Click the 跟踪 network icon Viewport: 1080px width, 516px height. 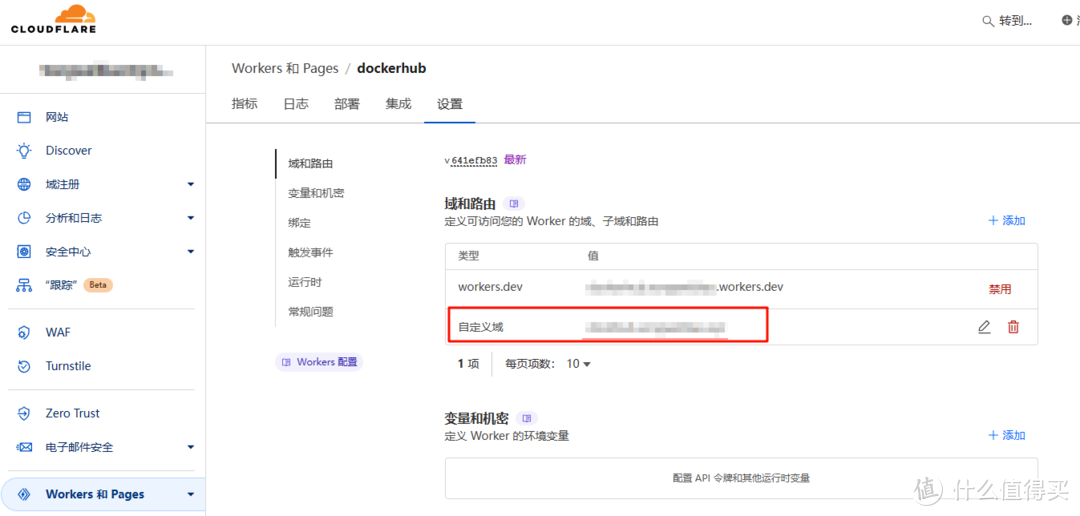24,285
